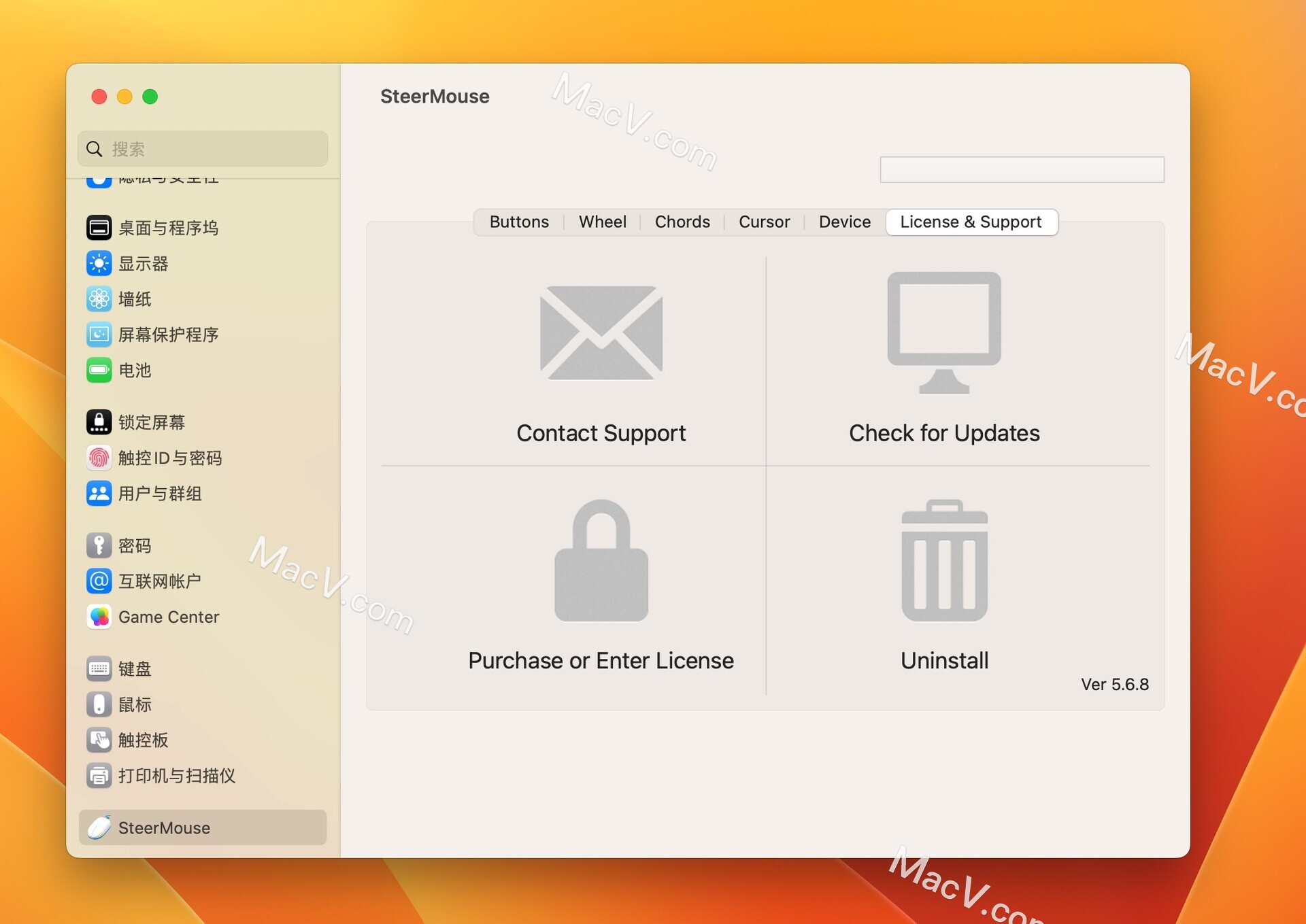Screen dimensions: 1306x924
Task: Close the System Settings window
Action: [x=99, y=97]
